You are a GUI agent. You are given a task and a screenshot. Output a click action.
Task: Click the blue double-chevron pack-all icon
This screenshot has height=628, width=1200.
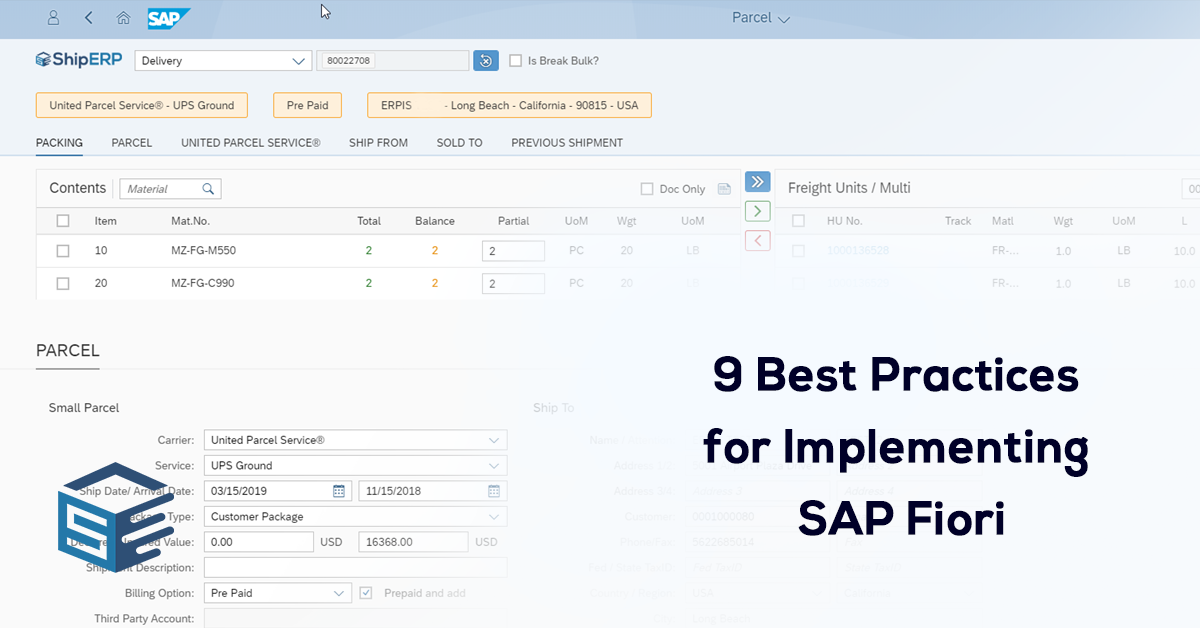(x=757, y=181)
